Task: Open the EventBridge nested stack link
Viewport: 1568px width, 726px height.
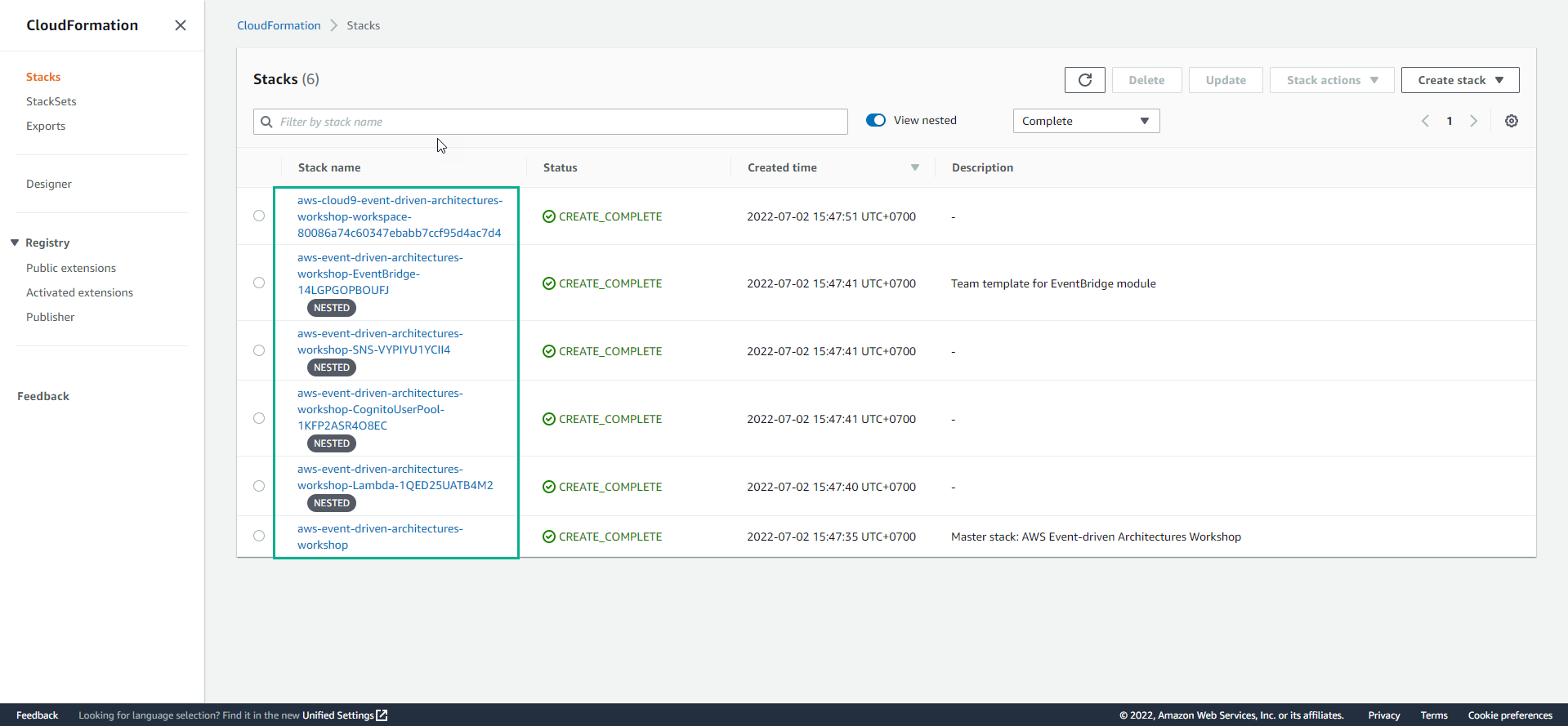Action: (380, 274)
